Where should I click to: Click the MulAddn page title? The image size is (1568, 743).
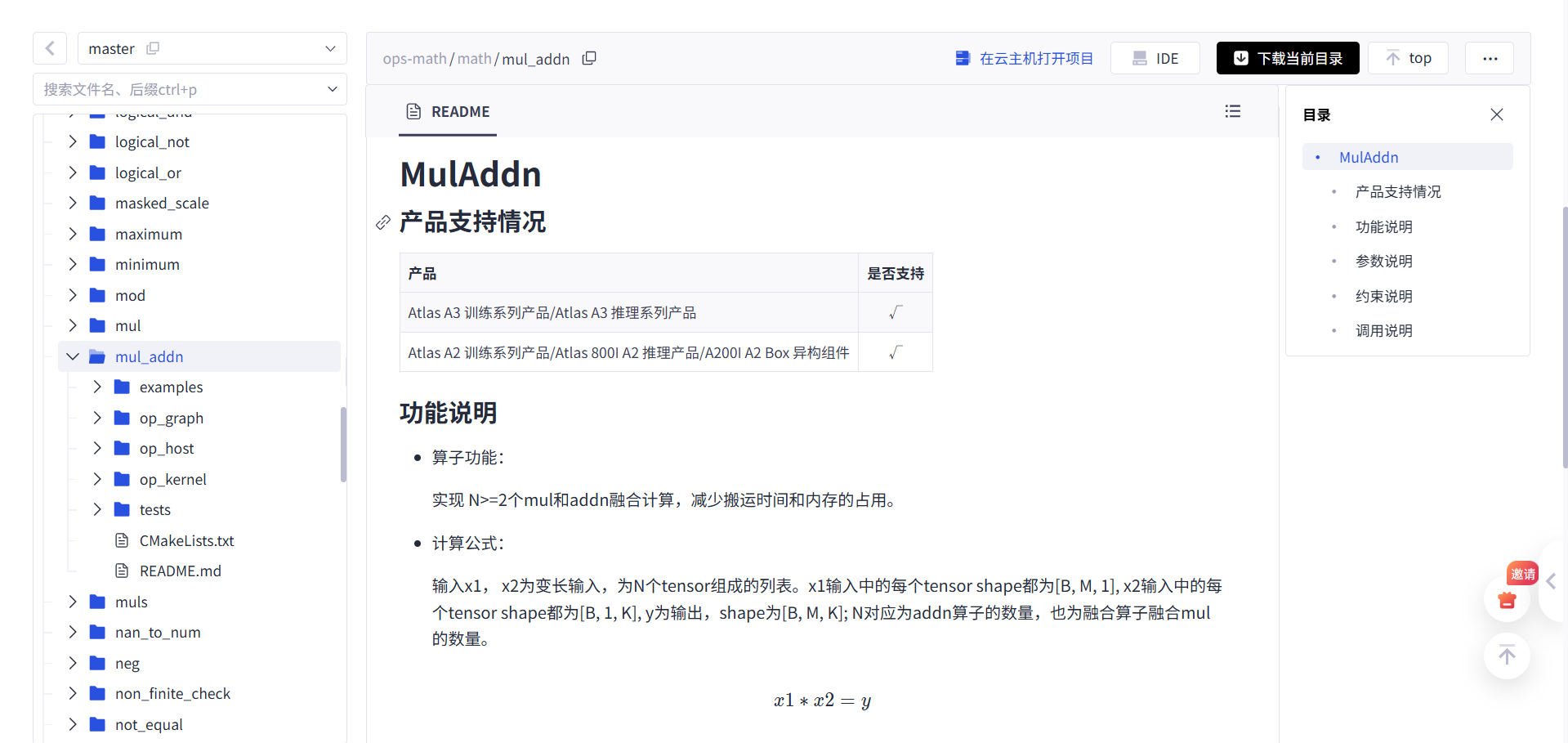pos(471,174)
